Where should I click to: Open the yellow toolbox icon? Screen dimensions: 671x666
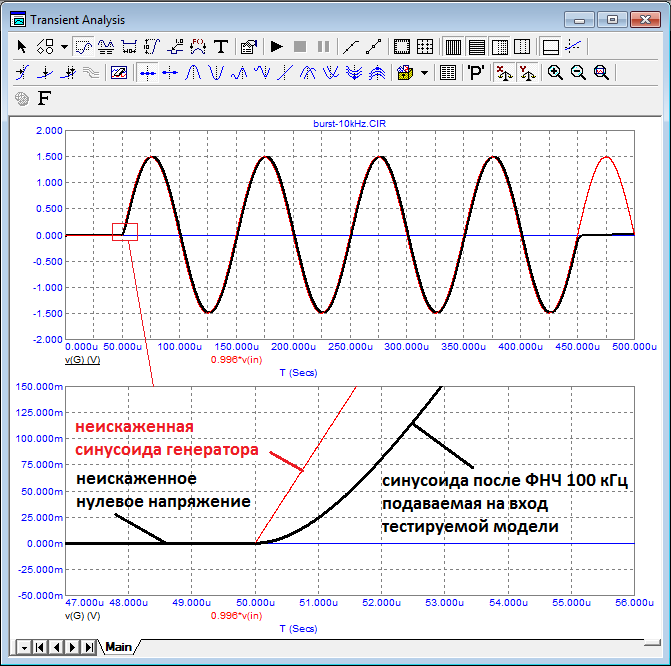[405, 73]
